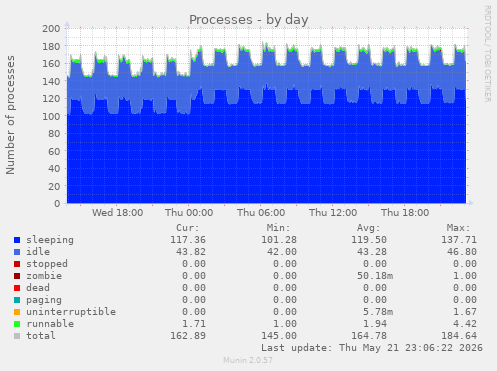
Task: Click the 'stopped' legend label
Action: coord(47,264)
